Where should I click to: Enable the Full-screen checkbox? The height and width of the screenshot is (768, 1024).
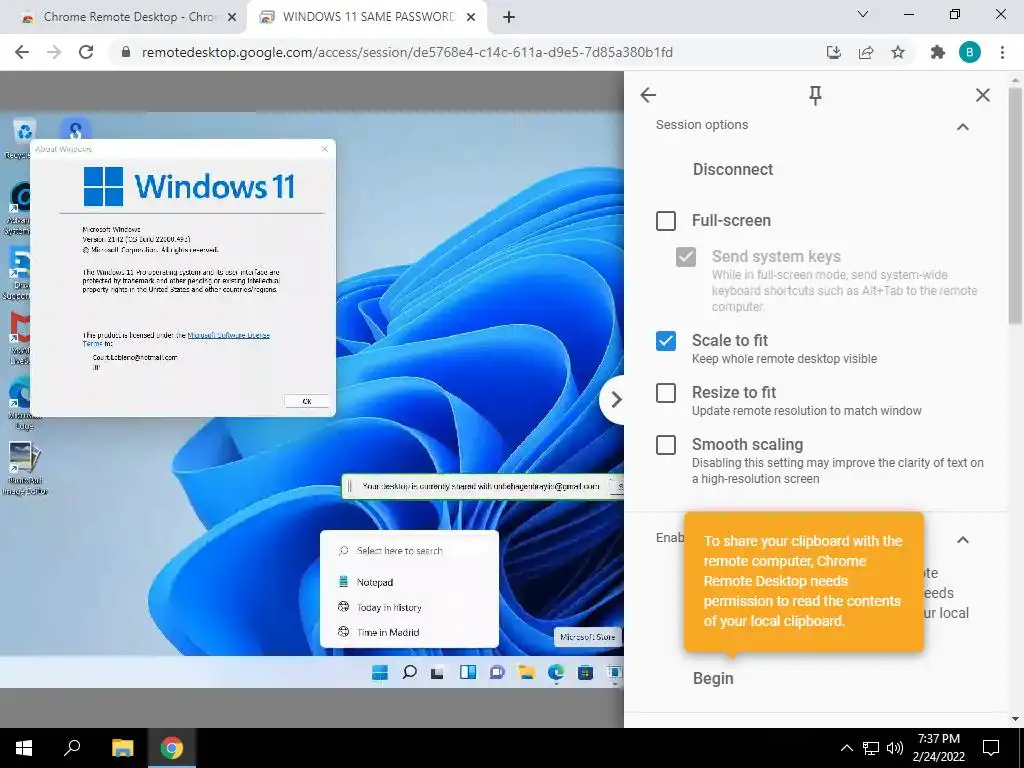click(x=666, y=221)
